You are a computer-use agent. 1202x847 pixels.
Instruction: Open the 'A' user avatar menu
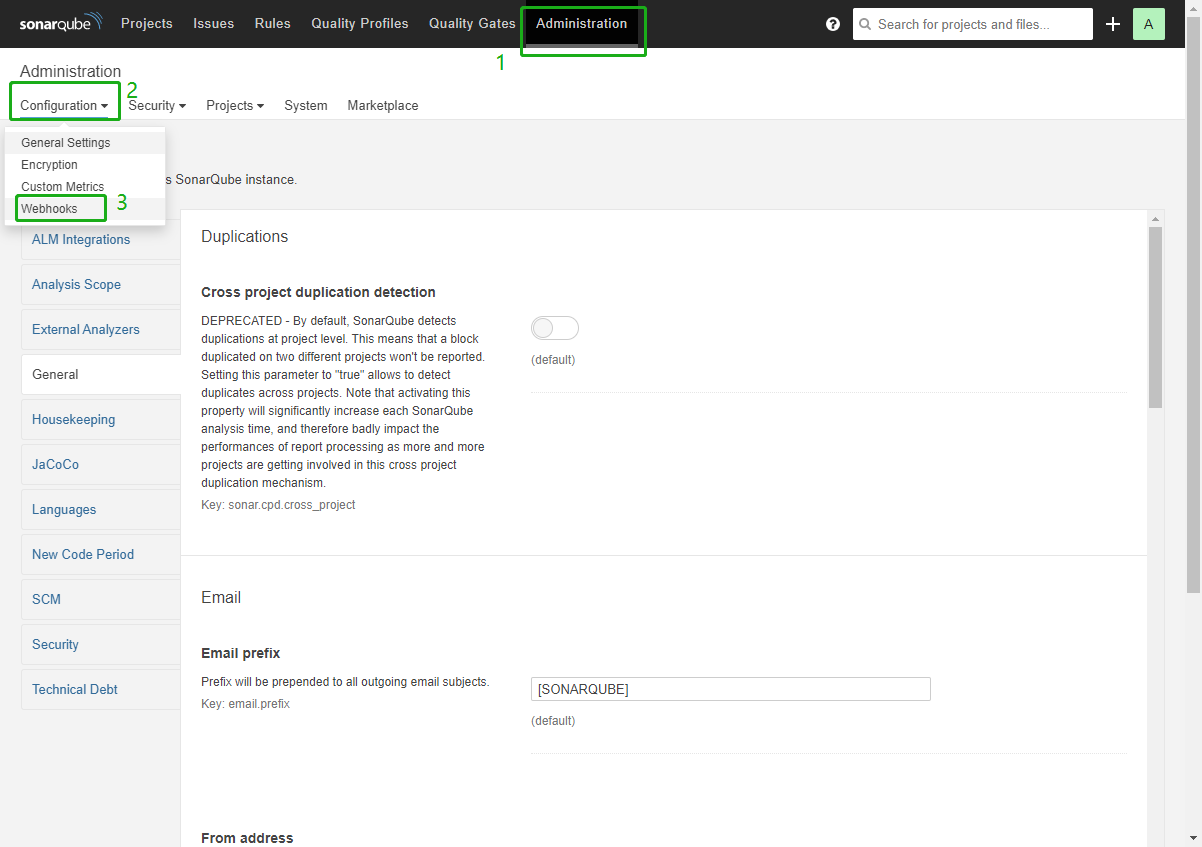[1149, 23]
